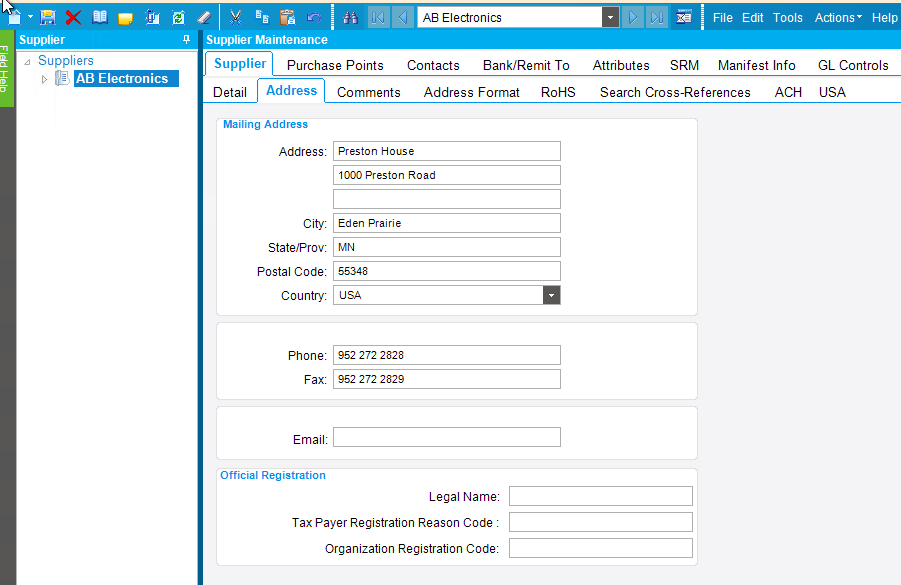
Task: Search suppliers with binoculars icon
Action: click(x=351, y=17)
